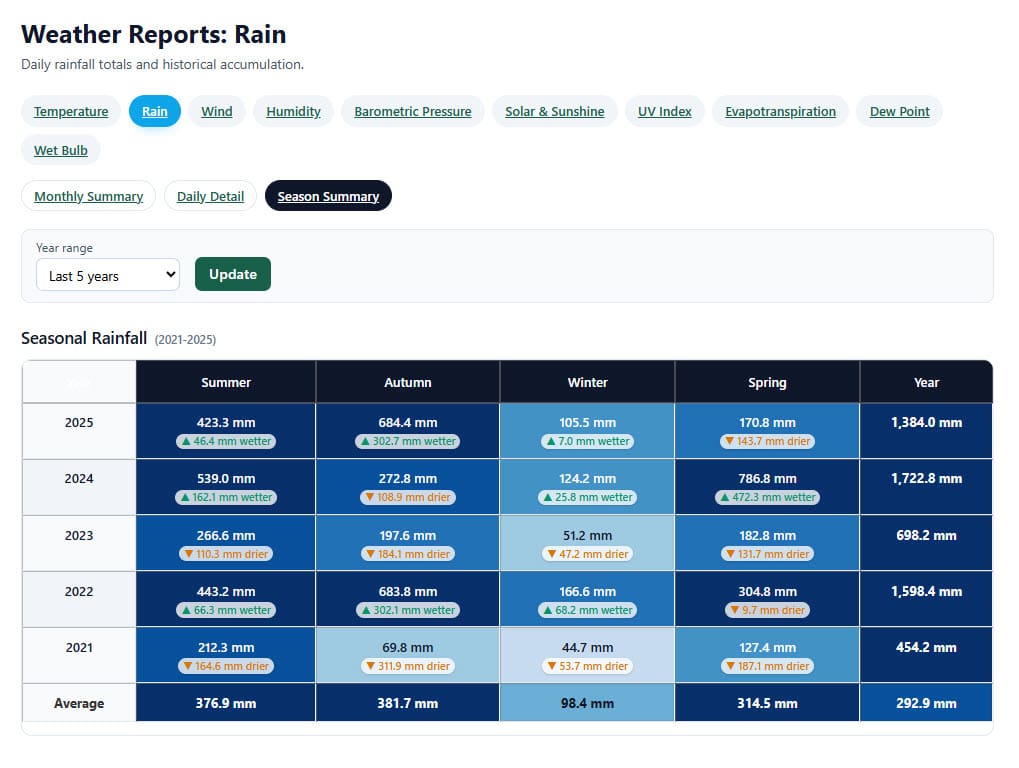This screenshot has width=1019, height=768.
Task: Select the Humidity report tab
Action: pos(293,111)
